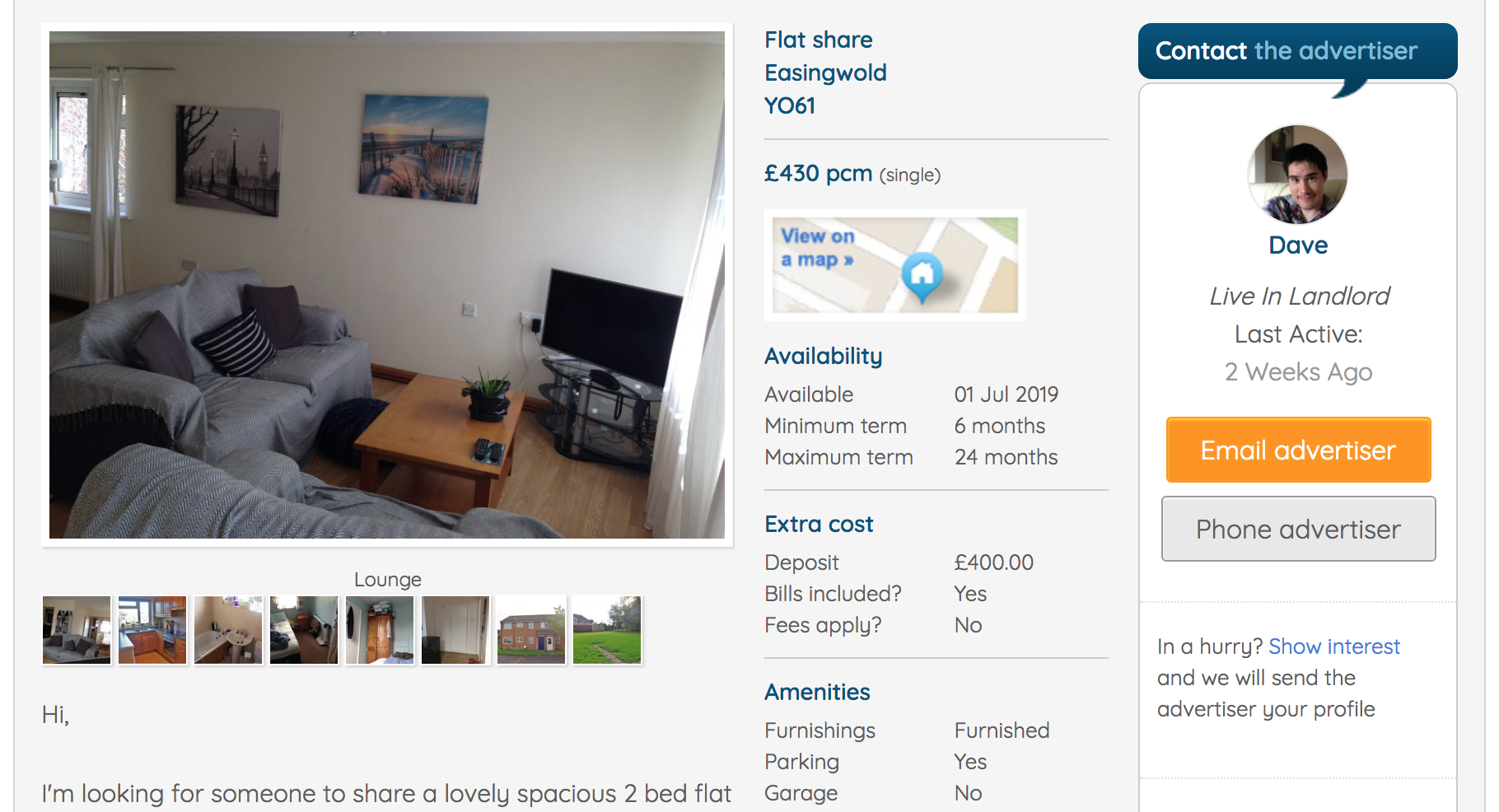
Task: Open Dave's profile photo
Action: pos(1297,175)
